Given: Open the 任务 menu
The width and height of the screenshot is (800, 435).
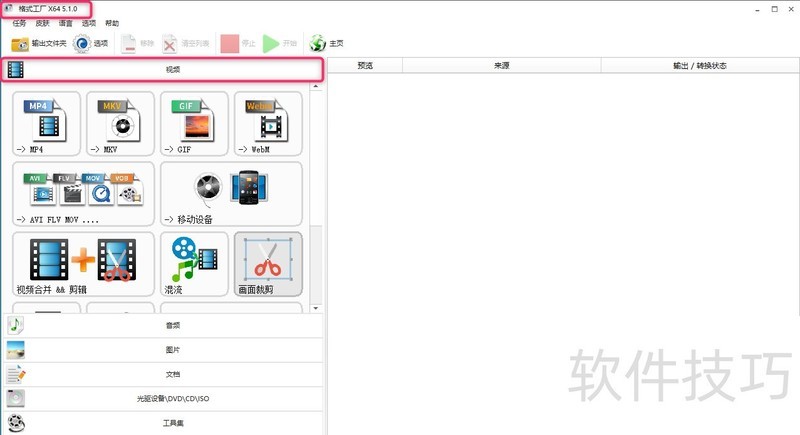Looking at the screenshot, I should (19, 23).
